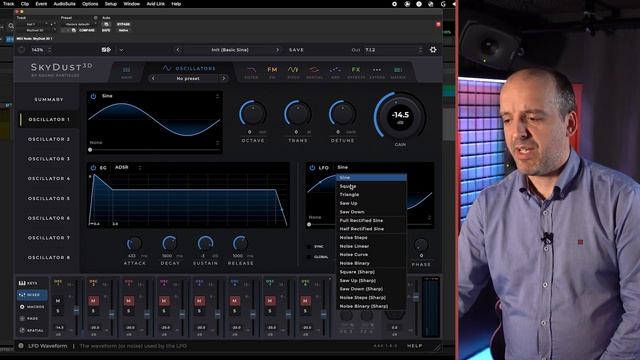Click the HELP button

[x=414, y=346]
